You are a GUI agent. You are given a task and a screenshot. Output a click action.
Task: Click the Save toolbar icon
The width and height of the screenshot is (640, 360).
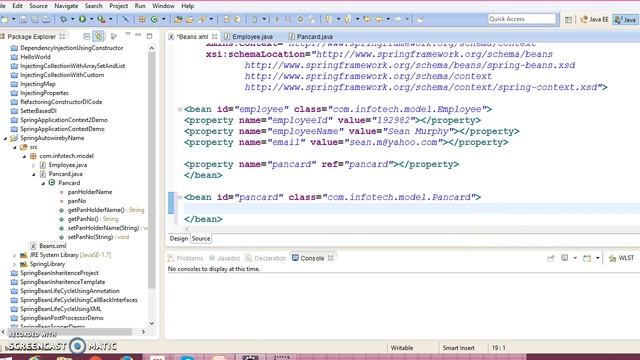[x=23, y=19]
